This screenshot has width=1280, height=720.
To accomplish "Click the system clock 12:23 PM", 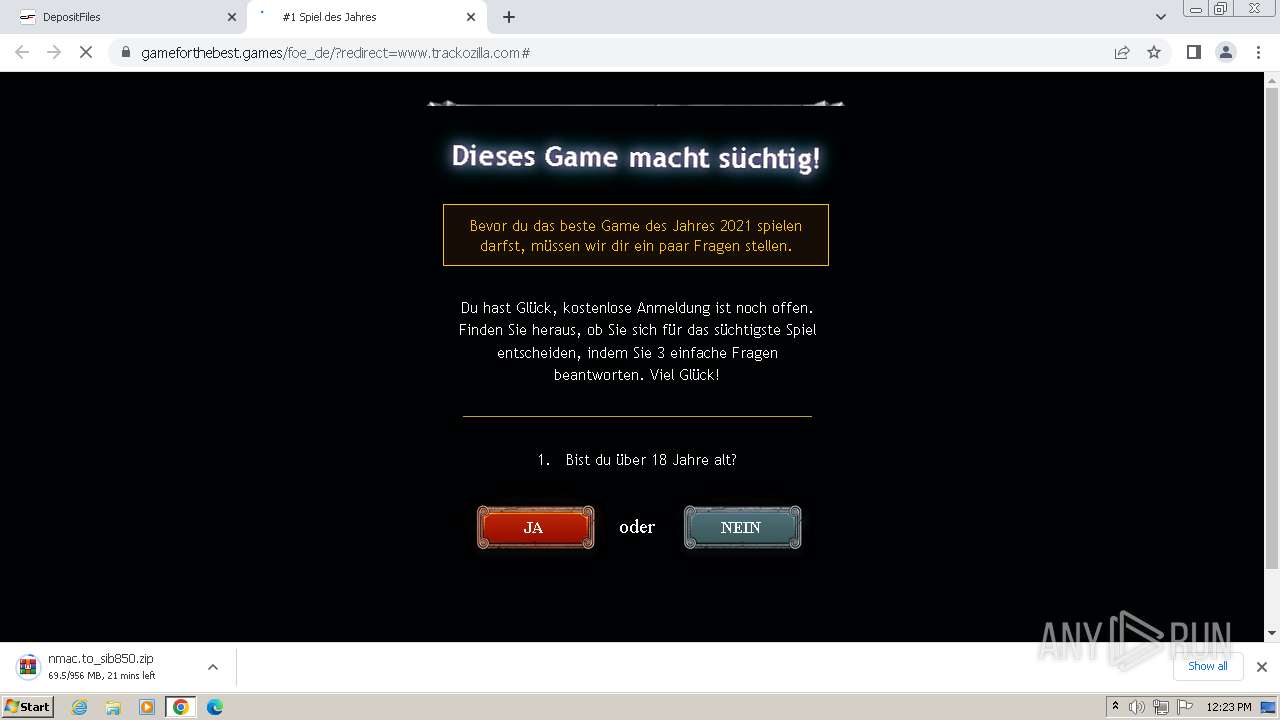I will pyautogui.click(x=1229, y=707).
